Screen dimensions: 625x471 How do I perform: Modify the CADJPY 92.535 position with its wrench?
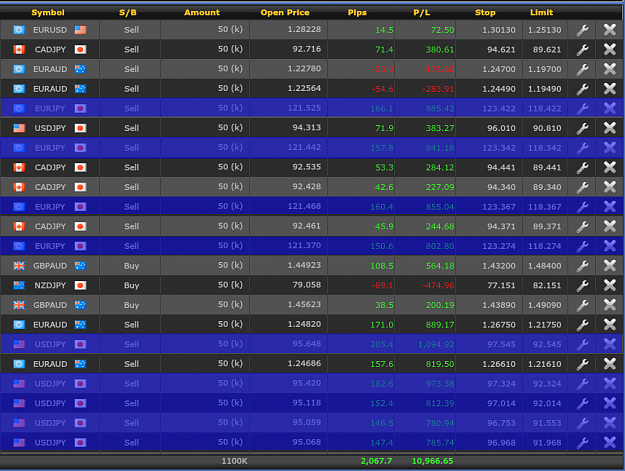[x=582, y=167]
